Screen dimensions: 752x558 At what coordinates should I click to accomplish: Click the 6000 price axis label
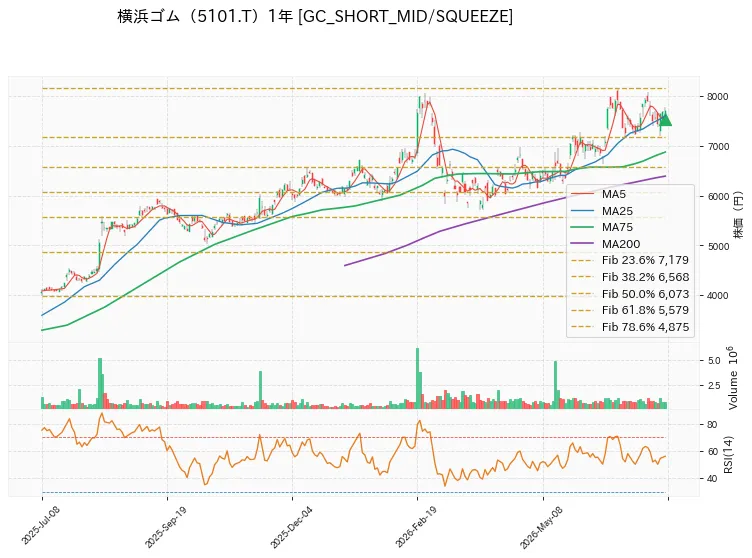tap(717, 196)
